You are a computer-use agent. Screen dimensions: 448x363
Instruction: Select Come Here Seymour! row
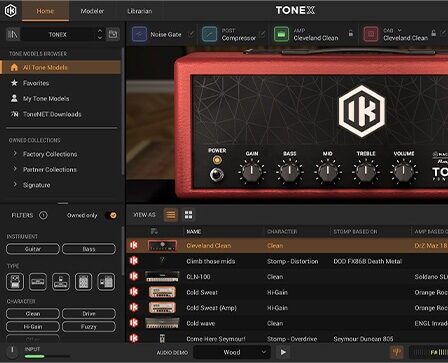tap(287, 339)
